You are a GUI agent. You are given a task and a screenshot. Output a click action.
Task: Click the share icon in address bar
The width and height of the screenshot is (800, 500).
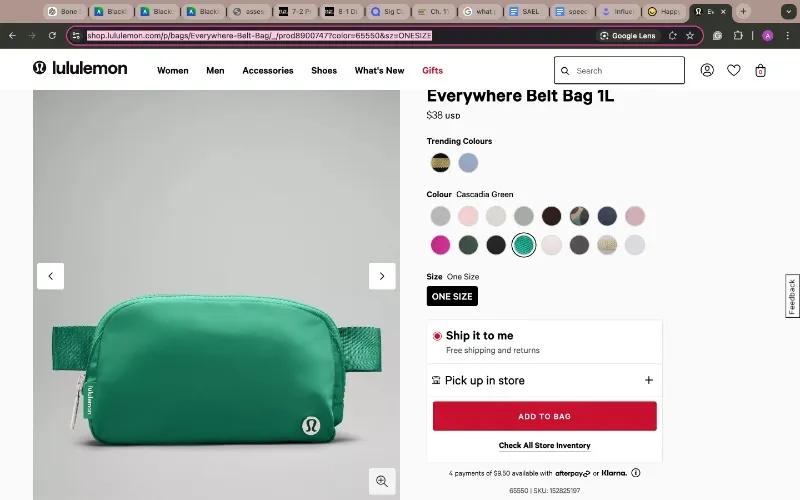pos(672,36)
